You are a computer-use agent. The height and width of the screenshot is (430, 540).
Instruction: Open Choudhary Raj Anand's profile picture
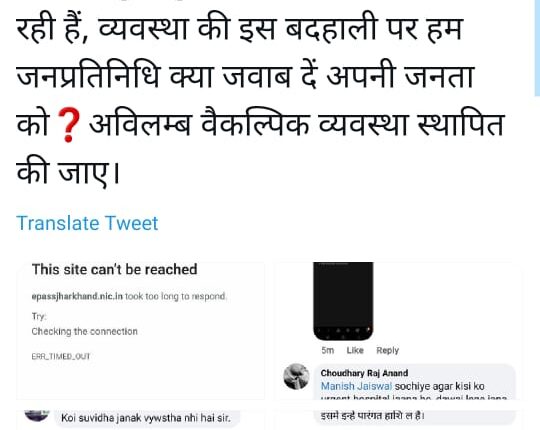tap(296, 377)
